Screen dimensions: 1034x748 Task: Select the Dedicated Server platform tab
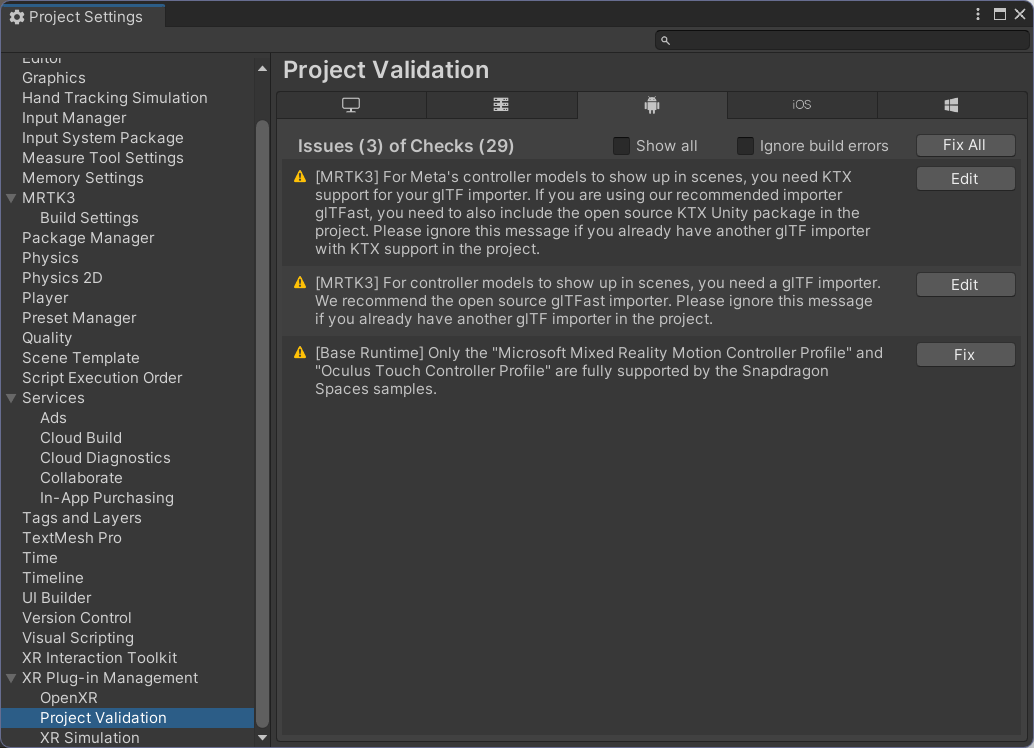[501, 105]
